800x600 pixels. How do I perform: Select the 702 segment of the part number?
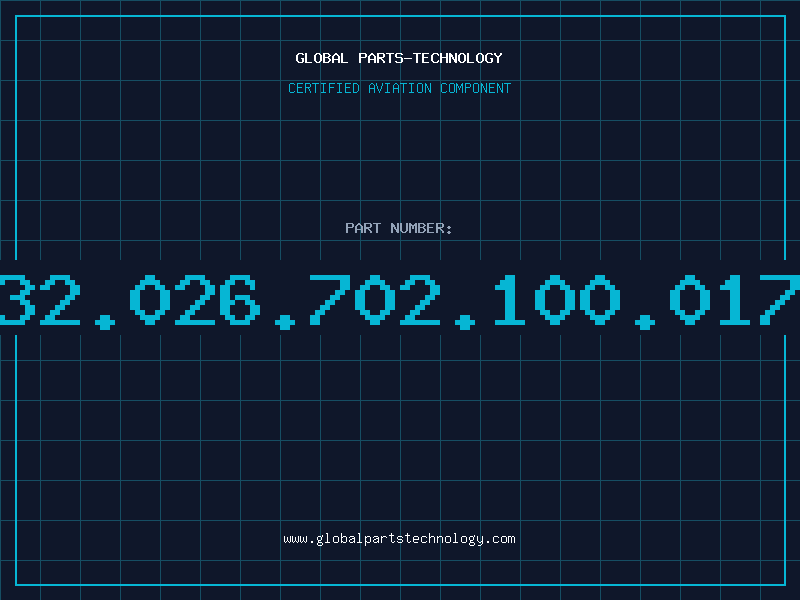point(374,299)
